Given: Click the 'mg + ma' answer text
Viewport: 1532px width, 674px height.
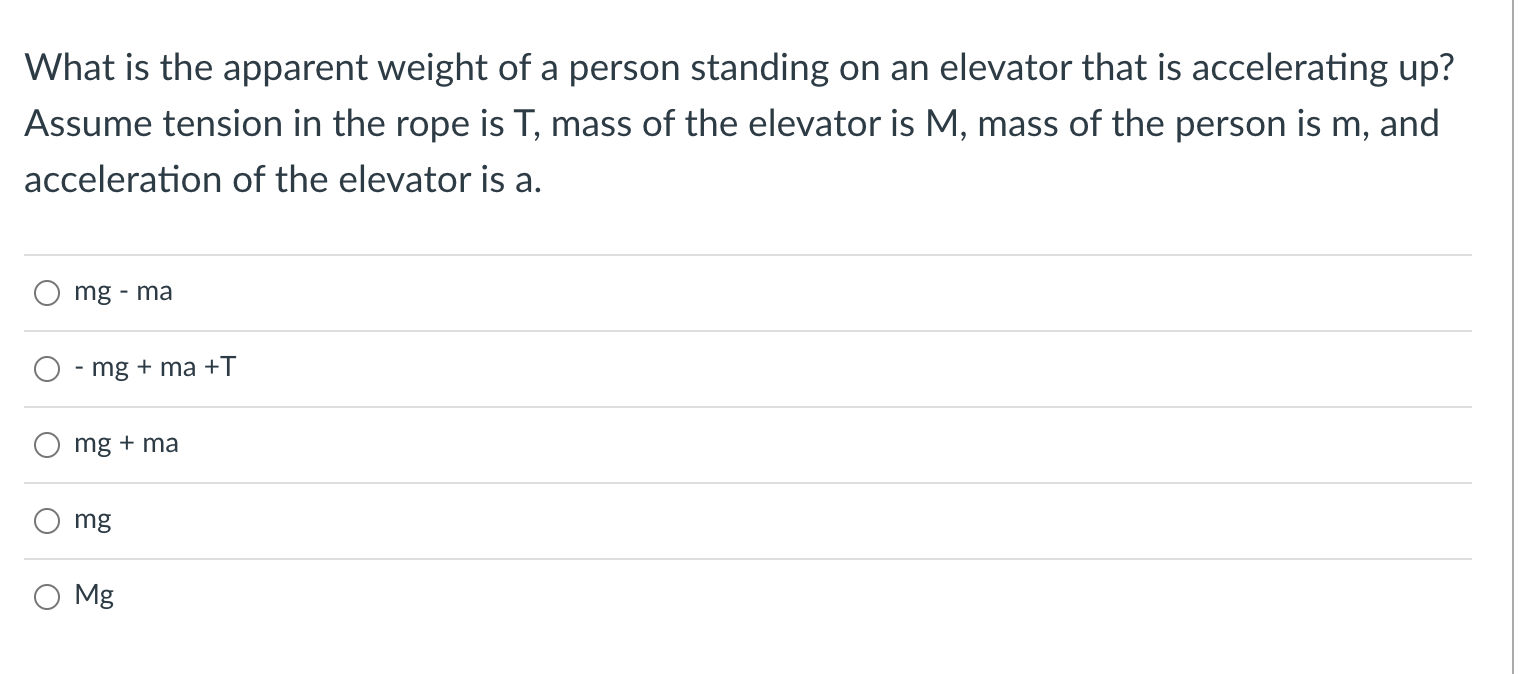Looking at the screenshot, I should coord(127,444).
